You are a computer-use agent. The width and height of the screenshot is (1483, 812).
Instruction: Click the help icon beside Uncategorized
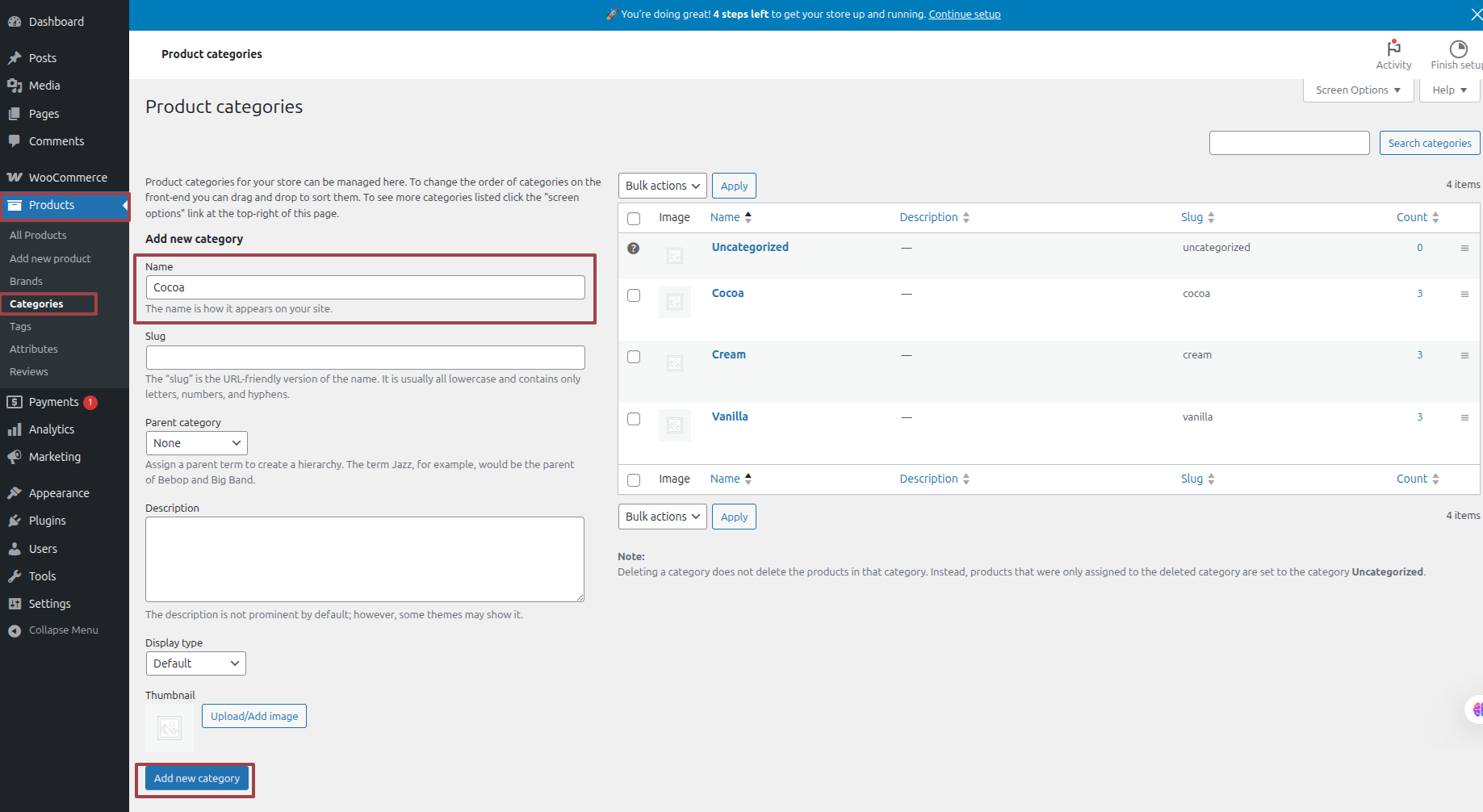point(634,249)
